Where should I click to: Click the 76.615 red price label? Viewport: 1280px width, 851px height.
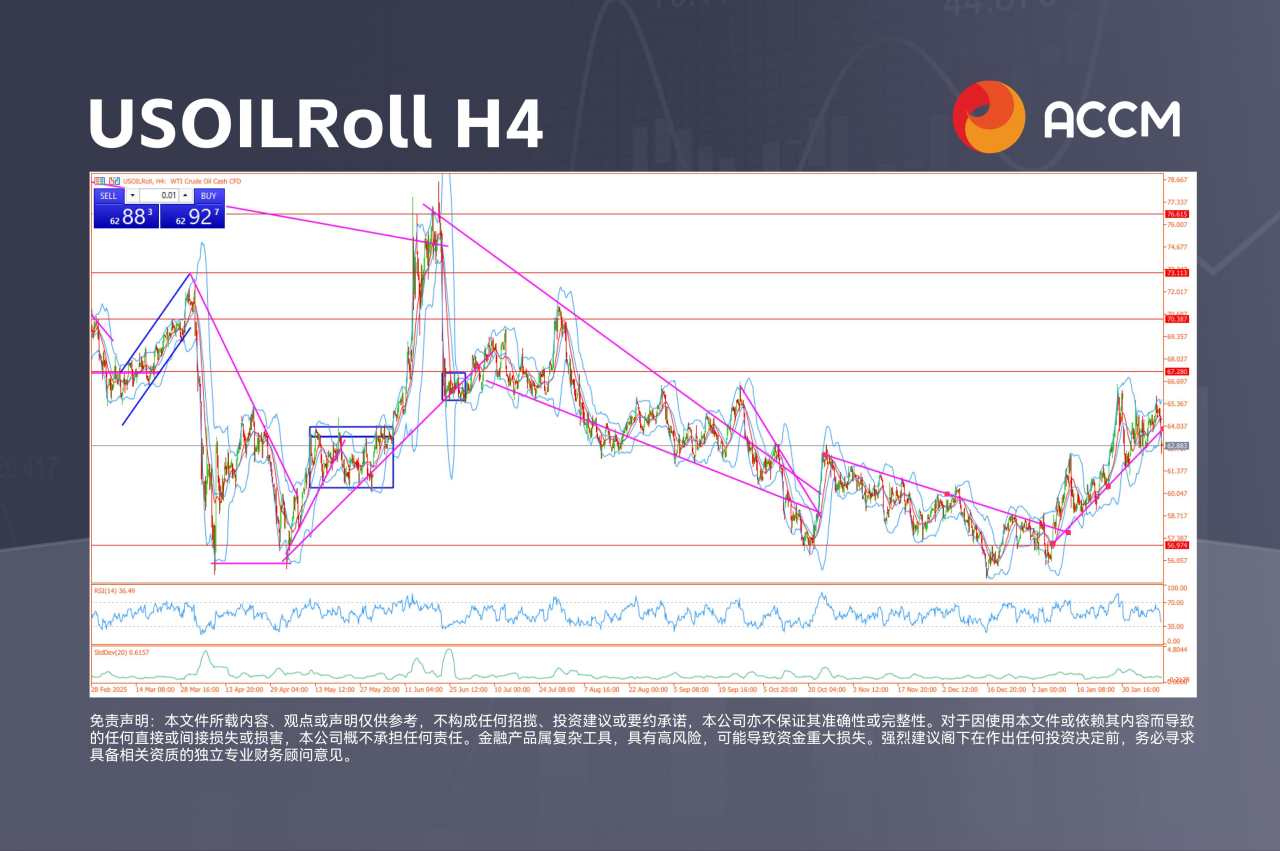pos(1177,214)
